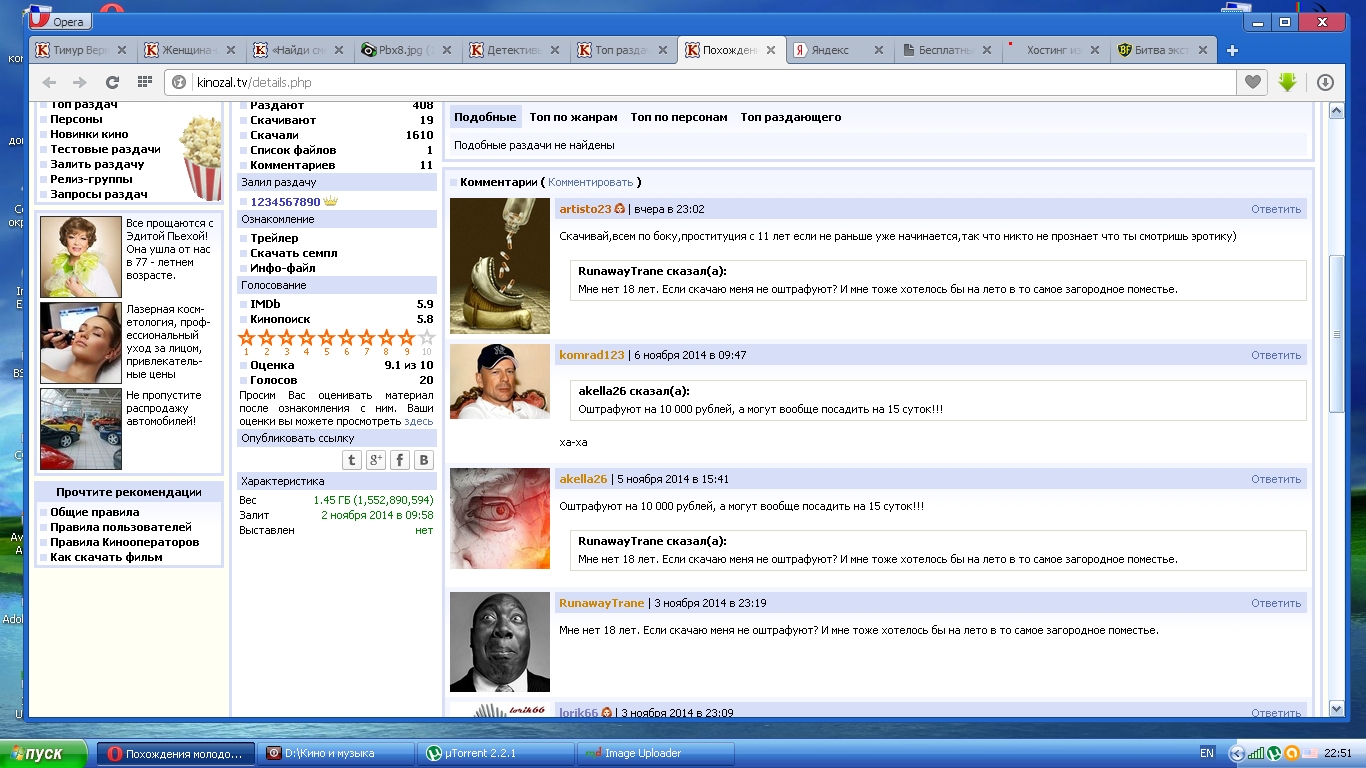
Task: Share link via Tumblr icon
Action: 352,460
